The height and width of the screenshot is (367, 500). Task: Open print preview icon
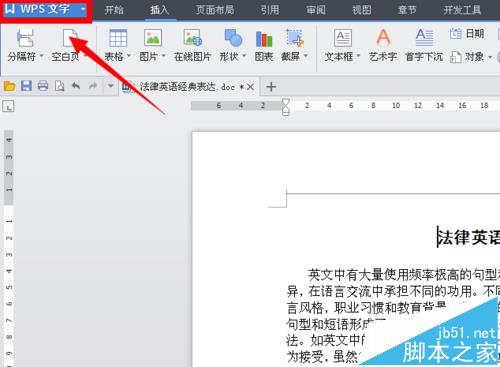(x=59, y=86)
